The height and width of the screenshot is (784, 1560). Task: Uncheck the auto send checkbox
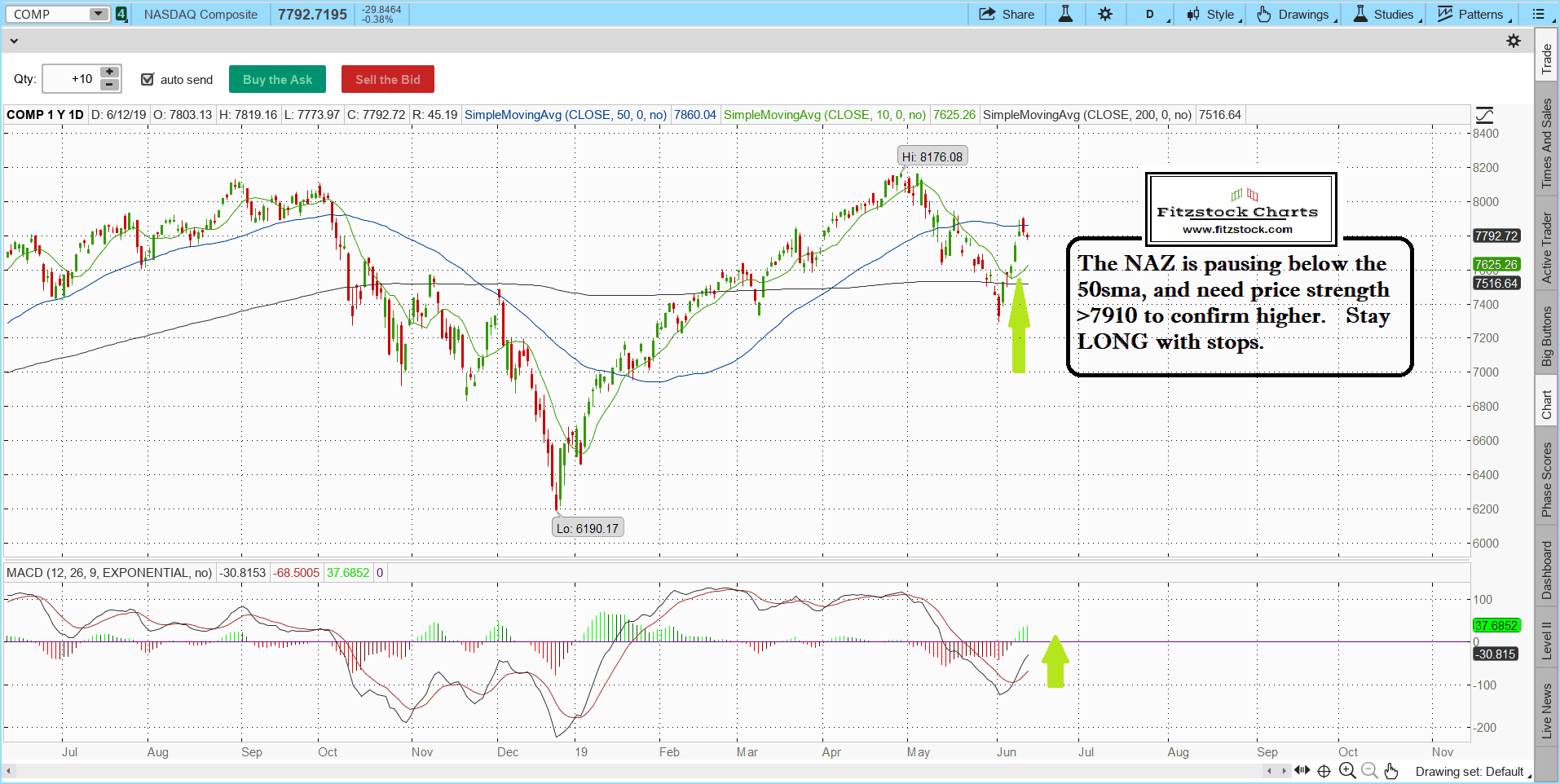tap(148, 79)
